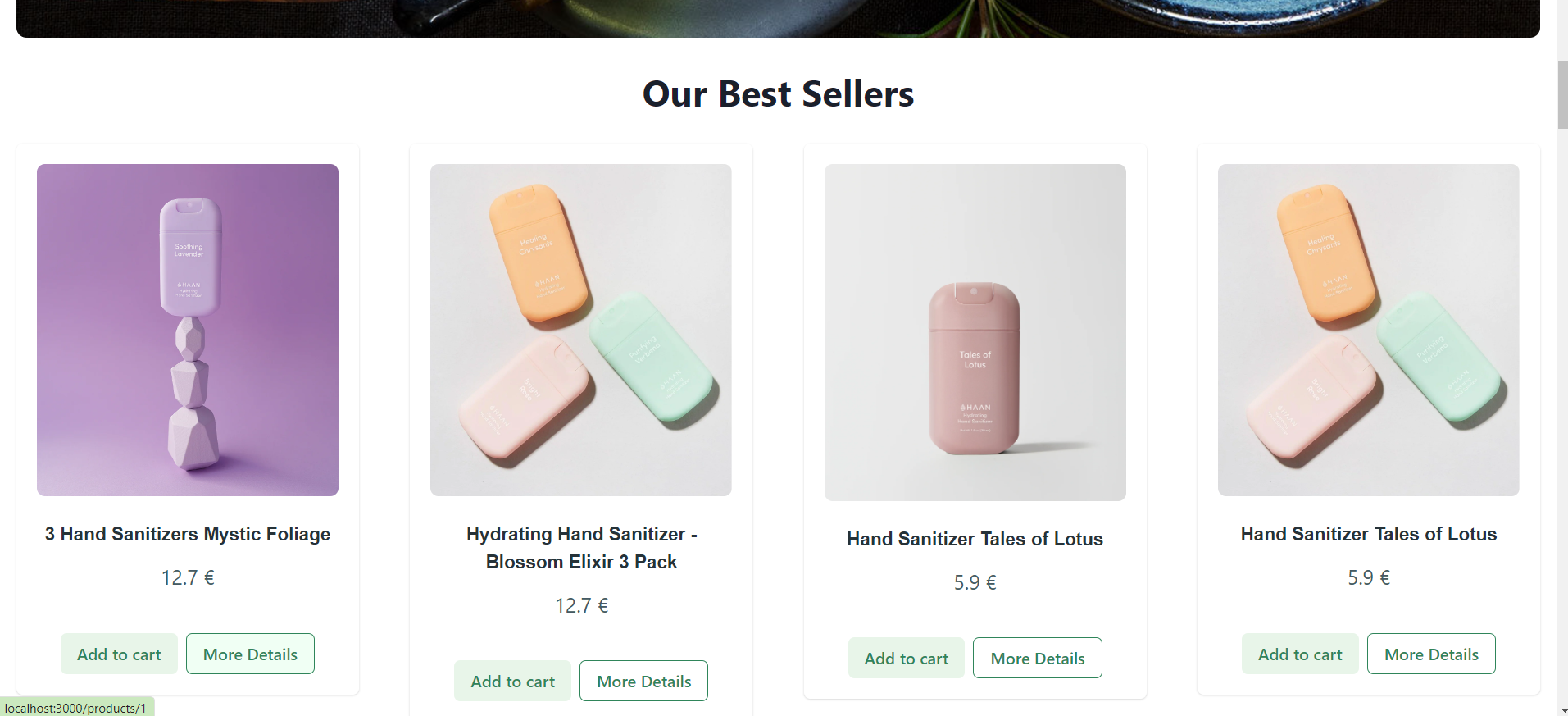View More Details for Mystic Foliage sanitizers

(250, 654)
